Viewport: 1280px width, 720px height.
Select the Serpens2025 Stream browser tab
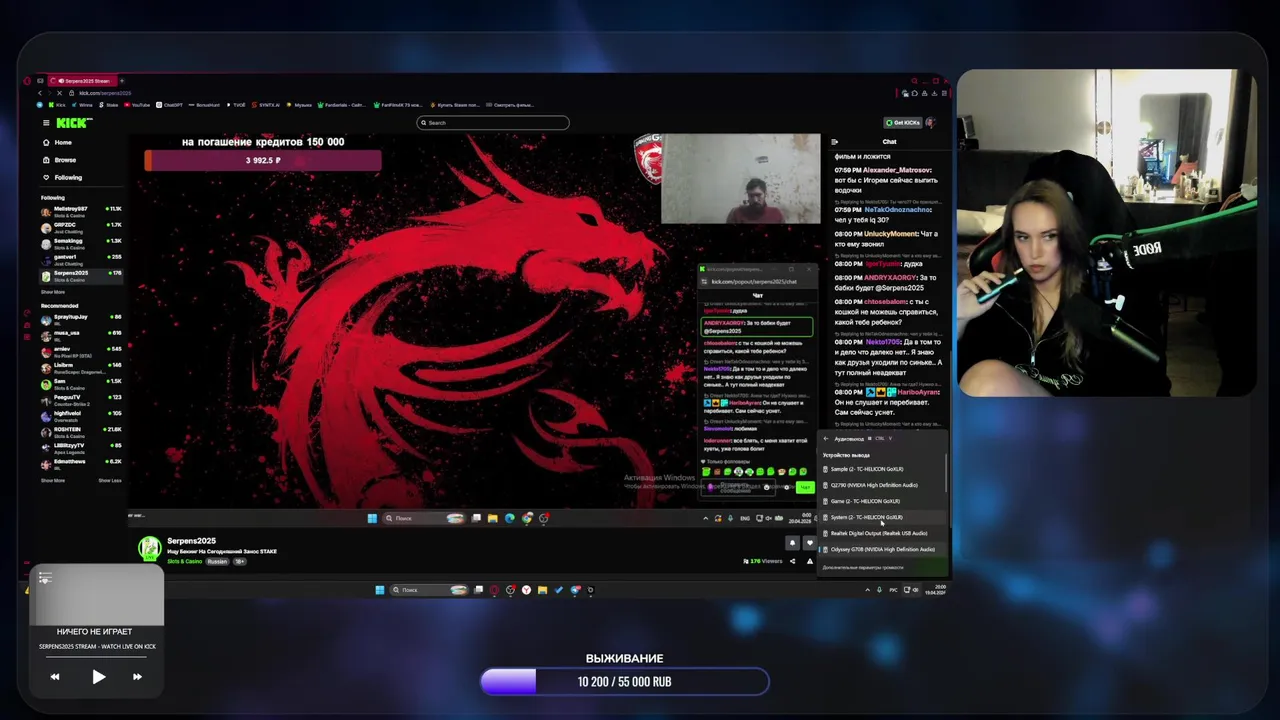[x=84, y=80]
